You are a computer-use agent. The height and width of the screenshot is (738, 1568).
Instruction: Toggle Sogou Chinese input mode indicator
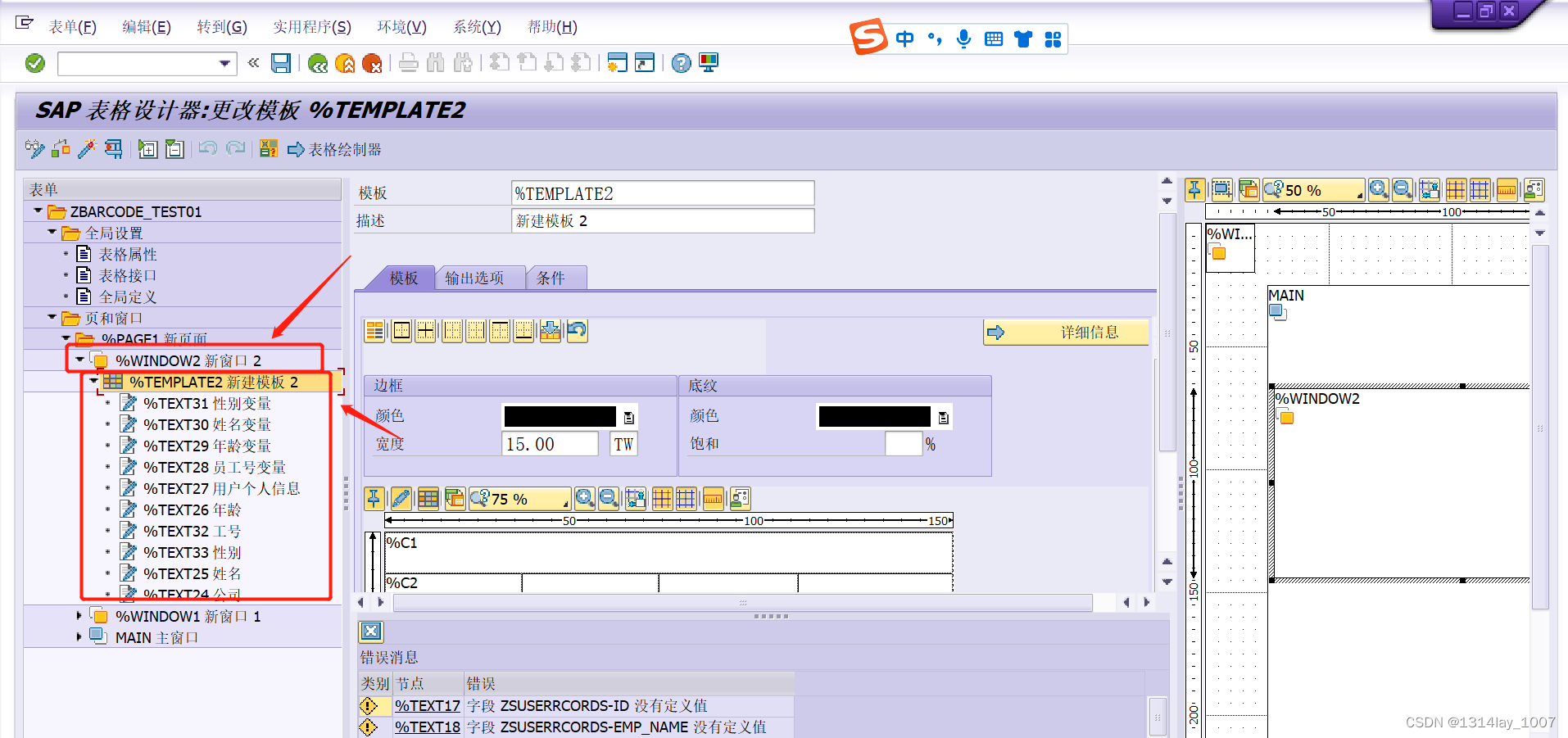pos(905,38)
